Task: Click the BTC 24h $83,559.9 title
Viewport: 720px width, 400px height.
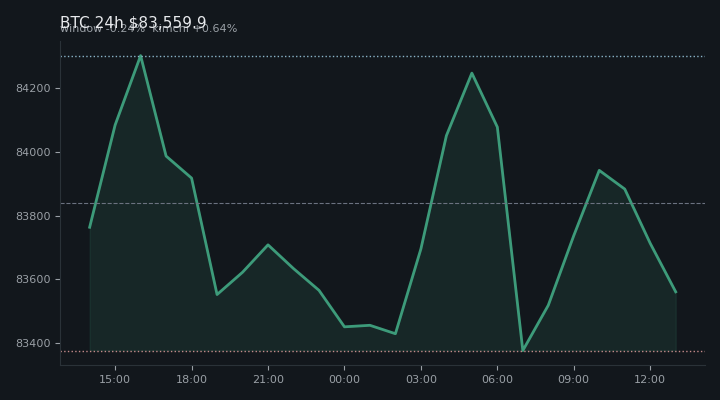Action: click(133, 22)
